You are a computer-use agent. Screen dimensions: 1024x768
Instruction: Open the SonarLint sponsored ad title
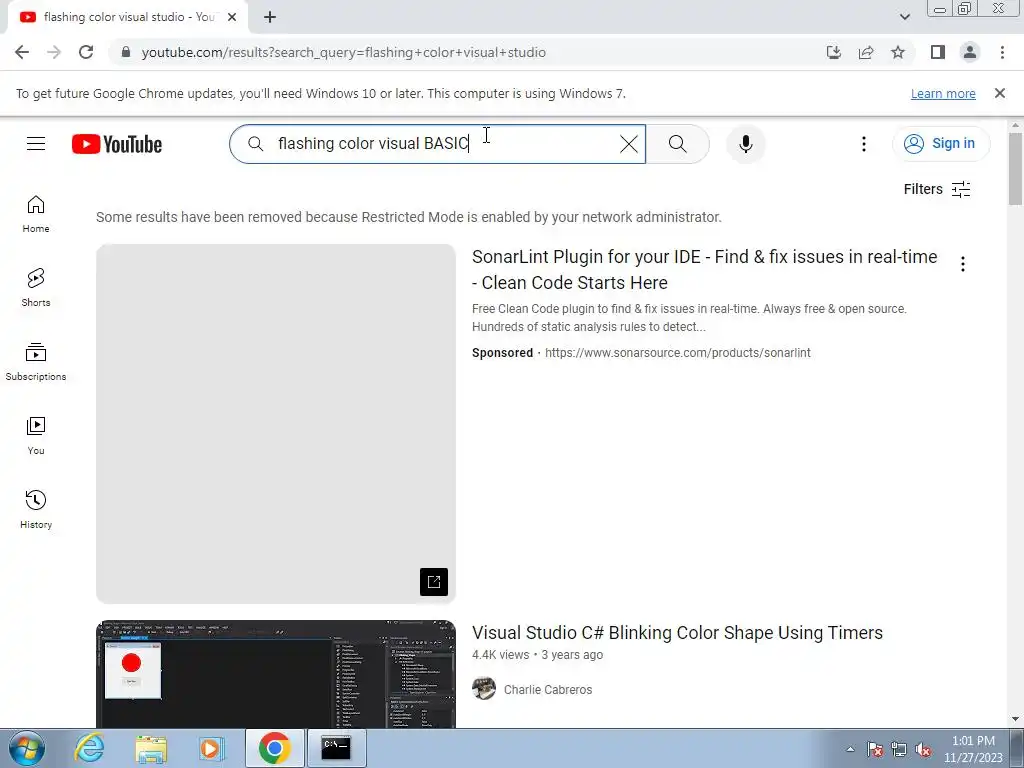(705, 270)
